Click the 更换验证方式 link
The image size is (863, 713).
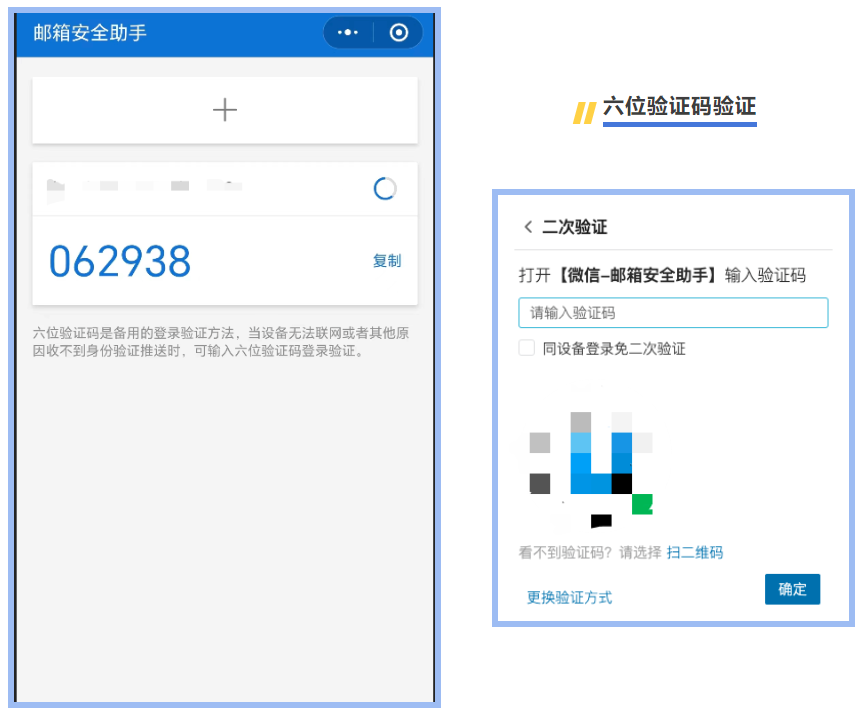coord(569,597)
